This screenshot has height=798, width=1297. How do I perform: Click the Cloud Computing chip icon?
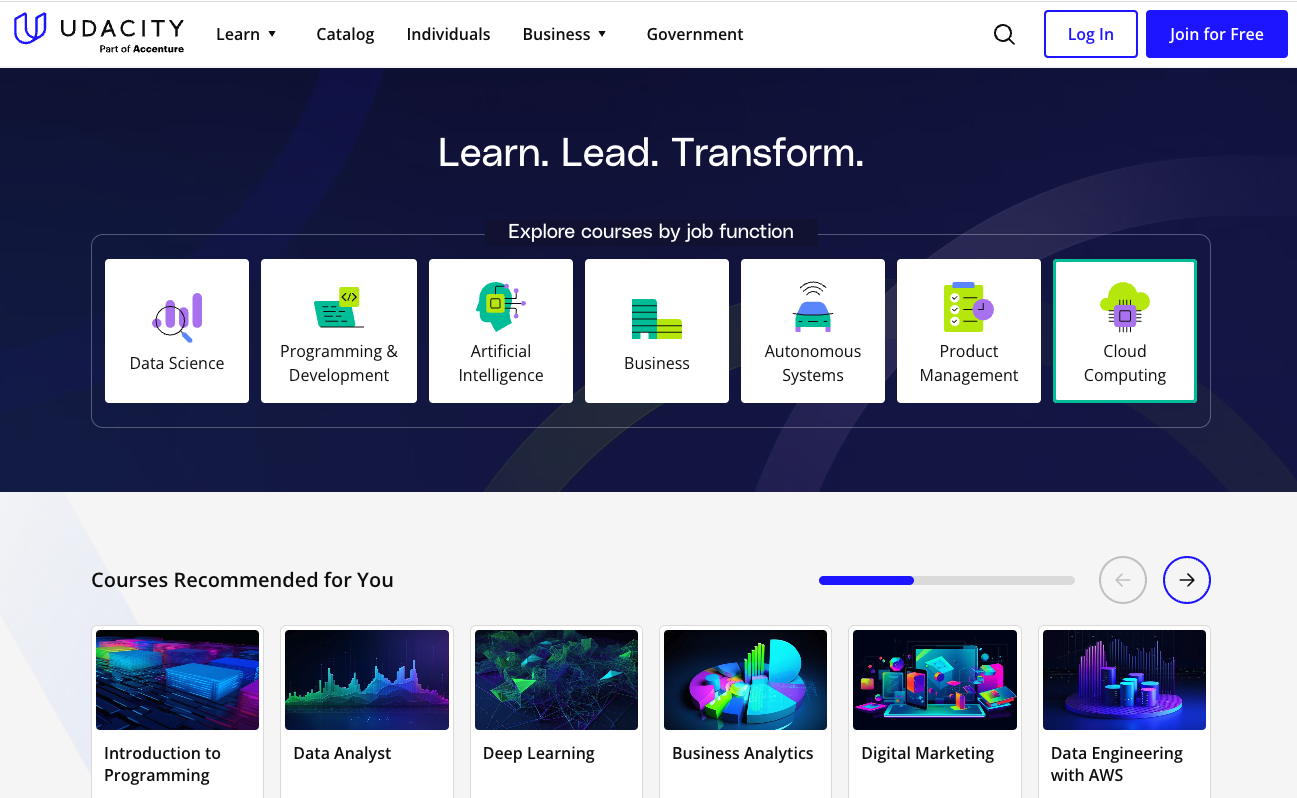[1124, 306]
